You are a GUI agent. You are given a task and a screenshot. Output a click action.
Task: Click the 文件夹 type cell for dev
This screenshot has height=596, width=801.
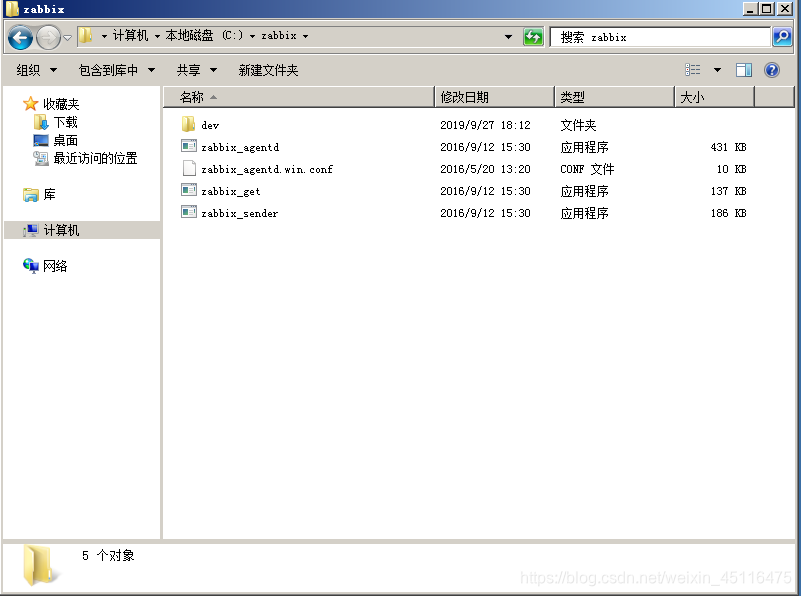coord(578,125)
